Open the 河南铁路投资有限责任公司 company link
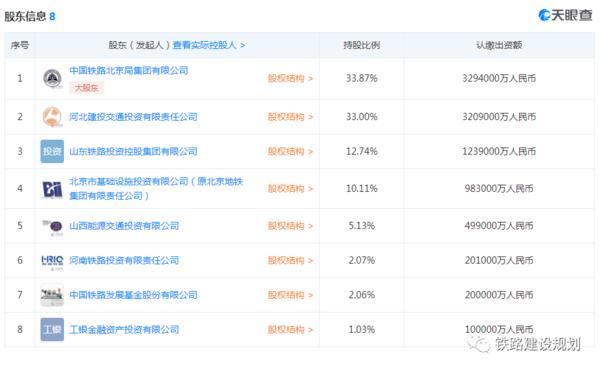This screenshot has width=600, height=370. click(x=124, y=261)
